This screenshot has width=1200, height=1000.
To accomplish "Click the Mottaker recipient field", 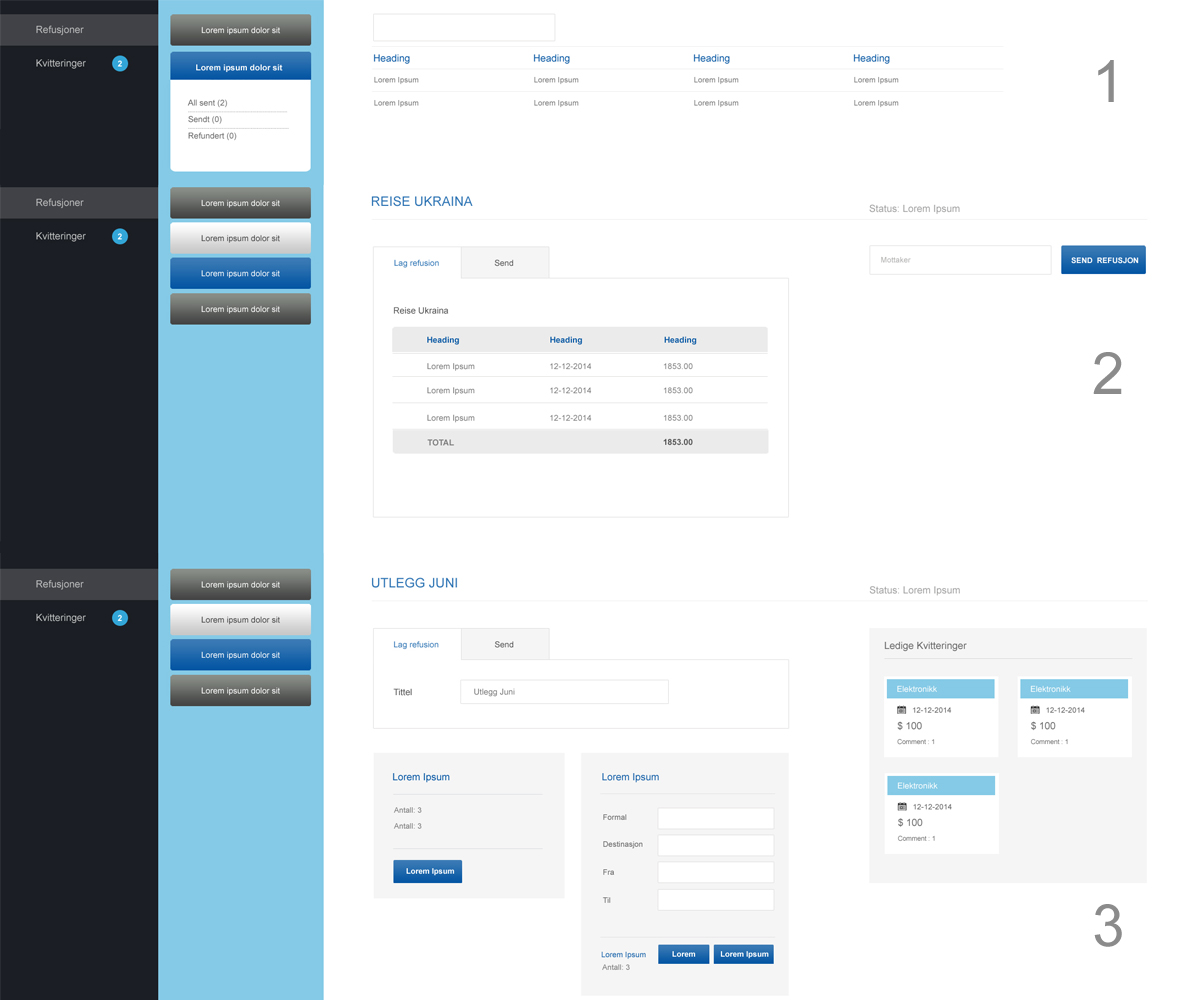I will coord(960,260).
